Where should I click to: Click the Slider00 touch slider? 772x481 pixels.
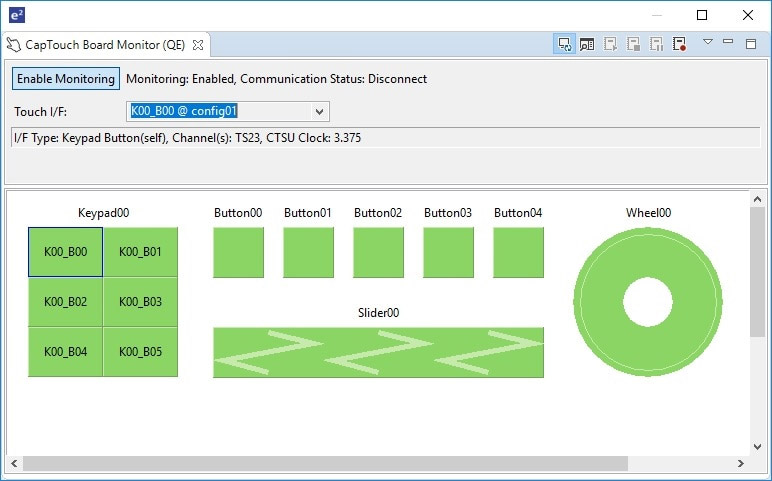378,353
